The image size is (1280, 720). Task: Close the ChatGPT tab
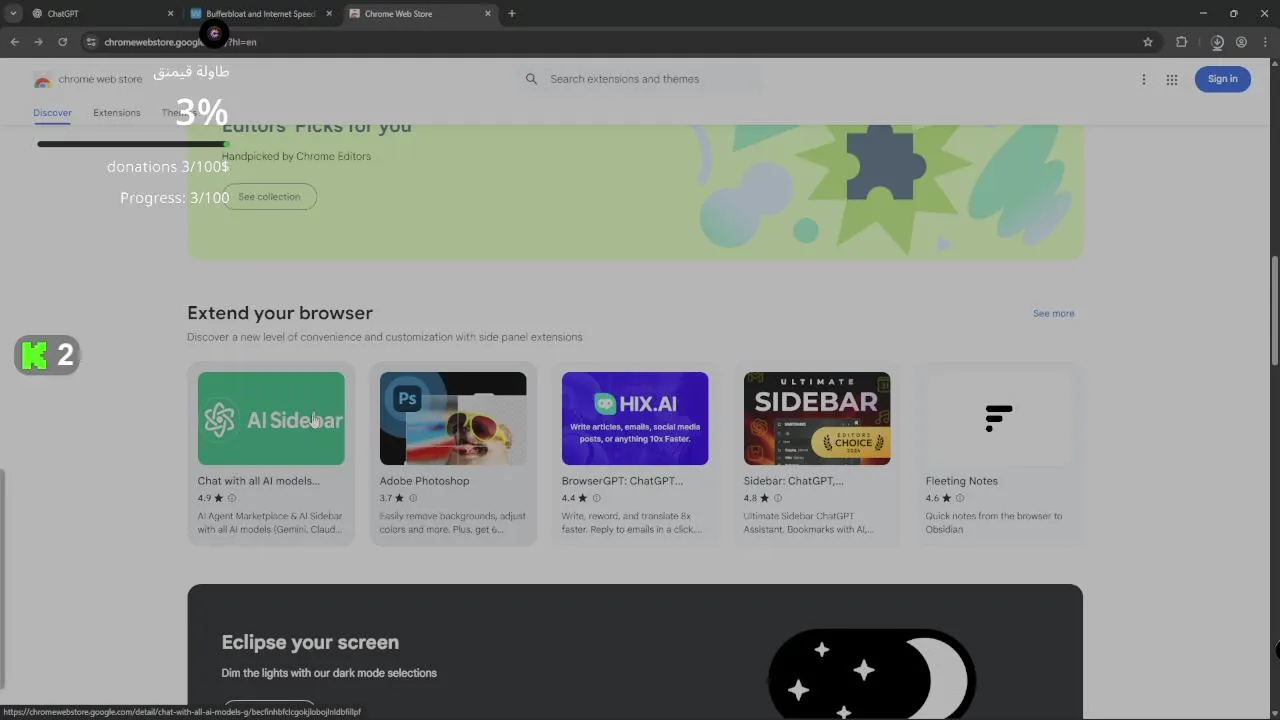point(170,14)
